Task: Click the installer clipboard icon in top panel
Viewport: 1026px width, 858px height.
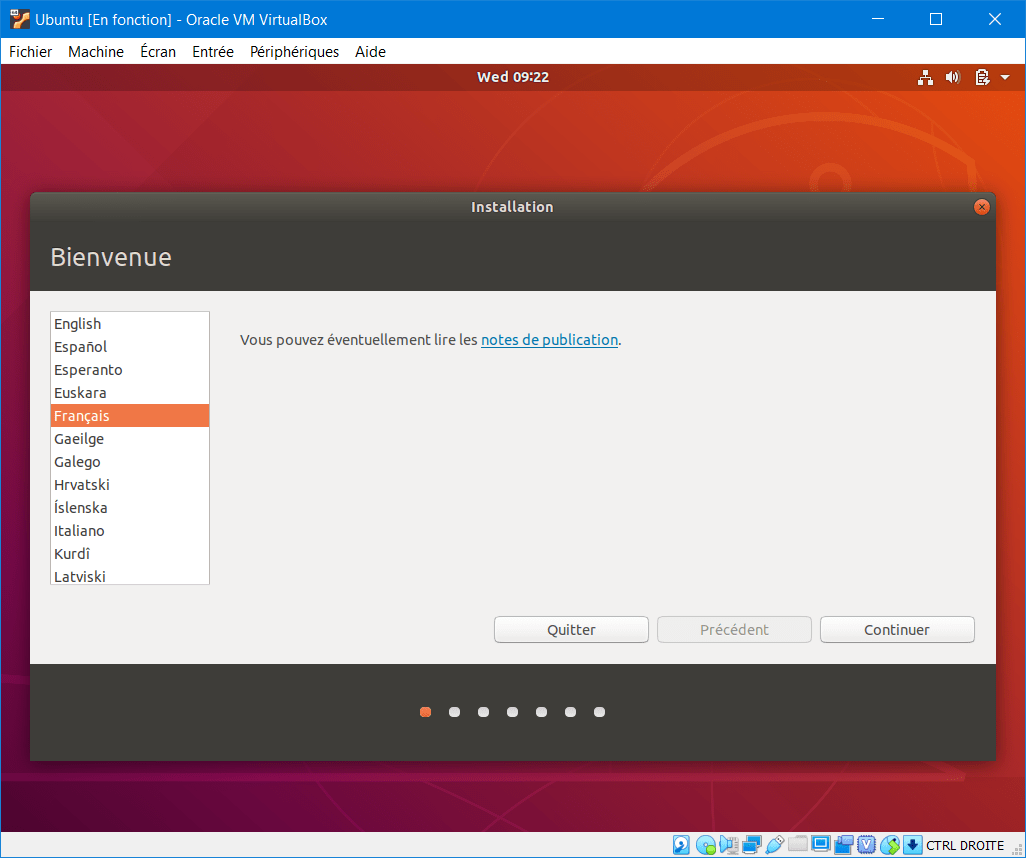Action: tap(982, 77)
